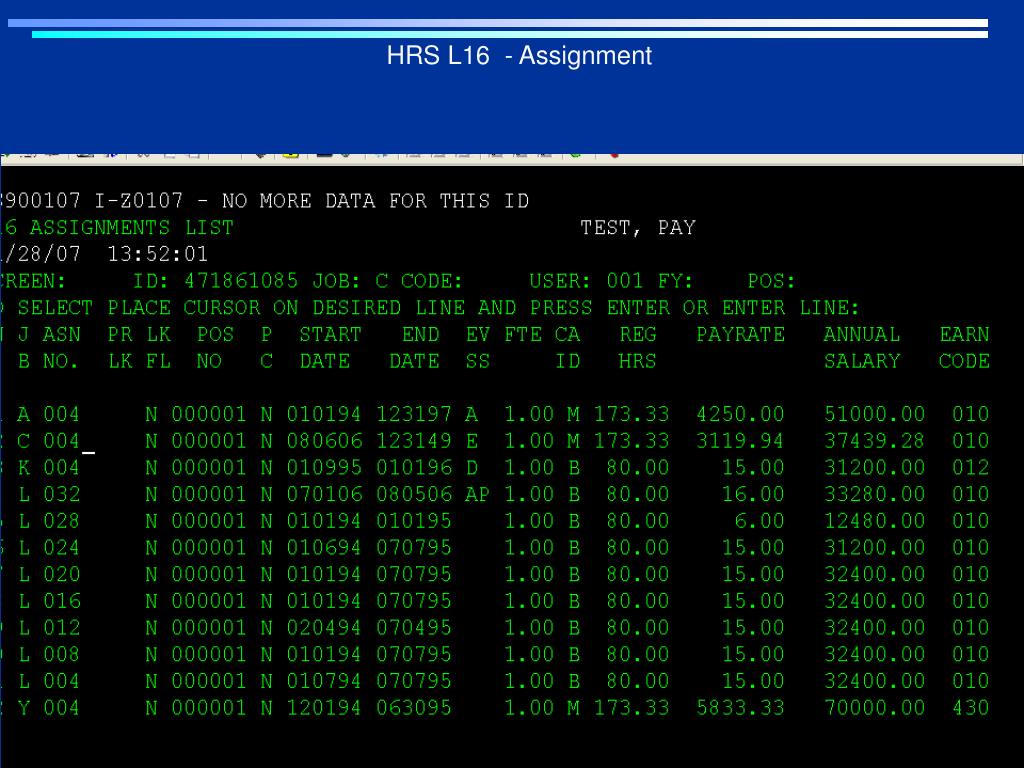Select assignment number 020
The image size is (1024, 768).
[x=61, y=575]
